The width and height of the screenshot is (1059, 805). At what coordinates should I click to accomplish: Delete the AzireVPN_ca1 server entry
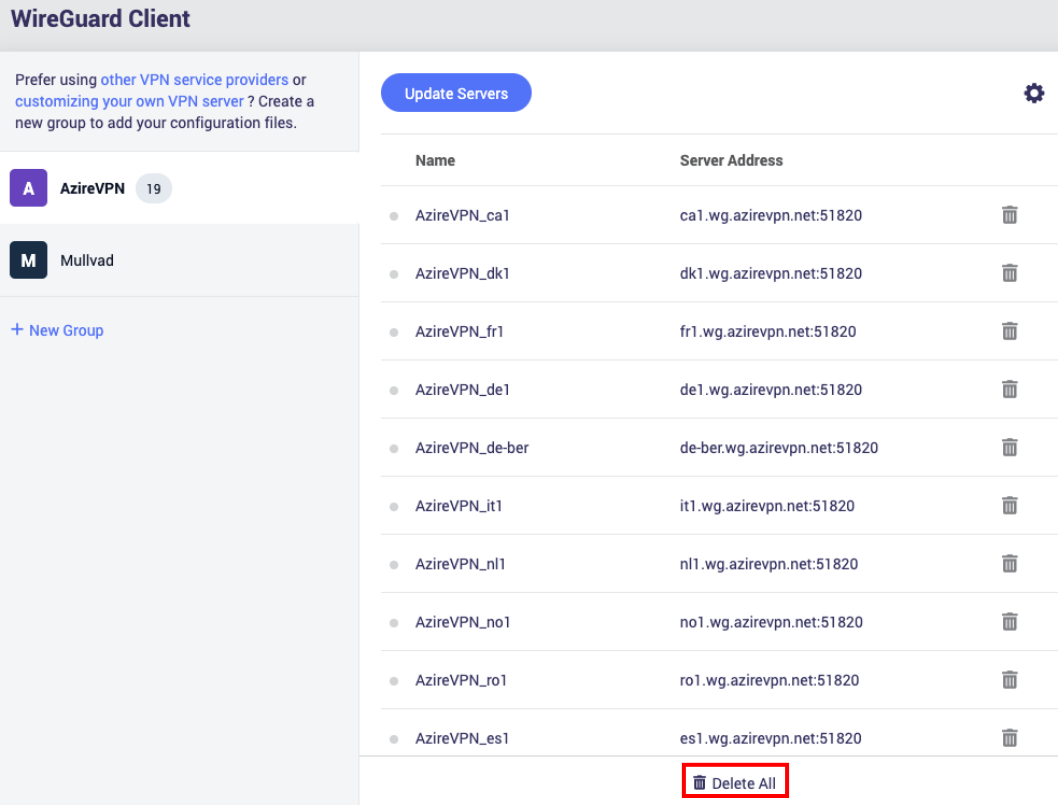(x=1010, y=215)
